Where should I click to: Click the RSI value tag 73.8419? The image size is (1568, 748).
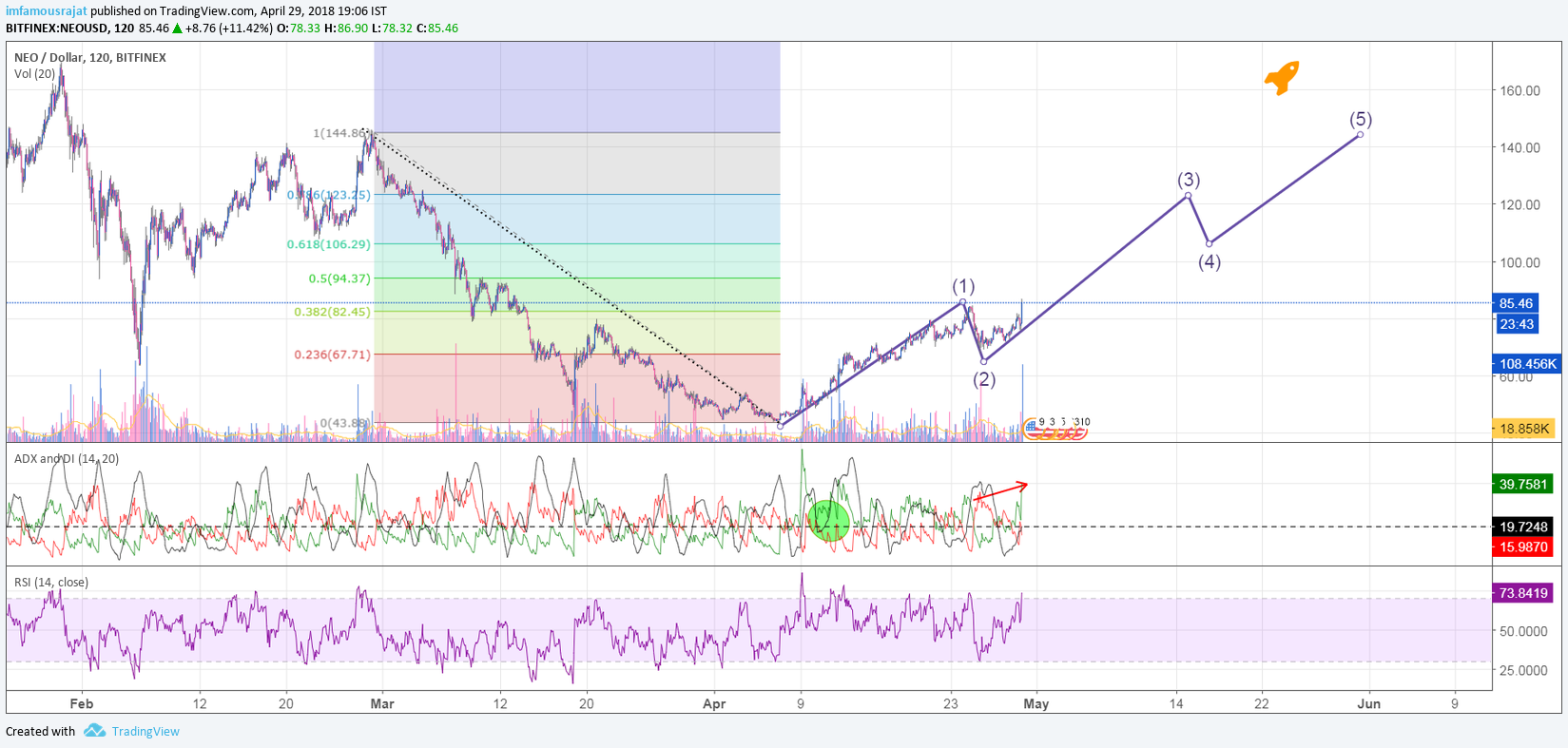click(1523, 592)
